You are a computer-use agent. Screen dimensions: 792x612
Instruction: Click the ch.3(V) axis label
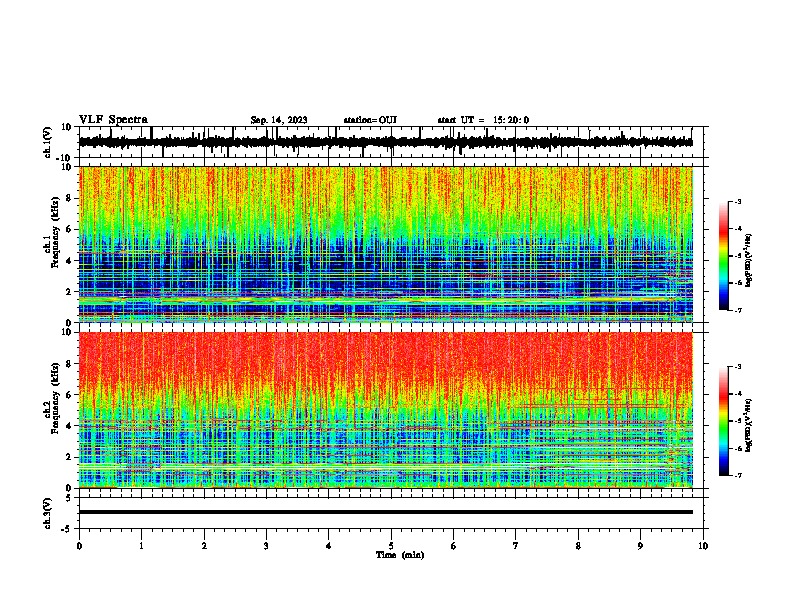pyautogui.click(x=47, y=514)
